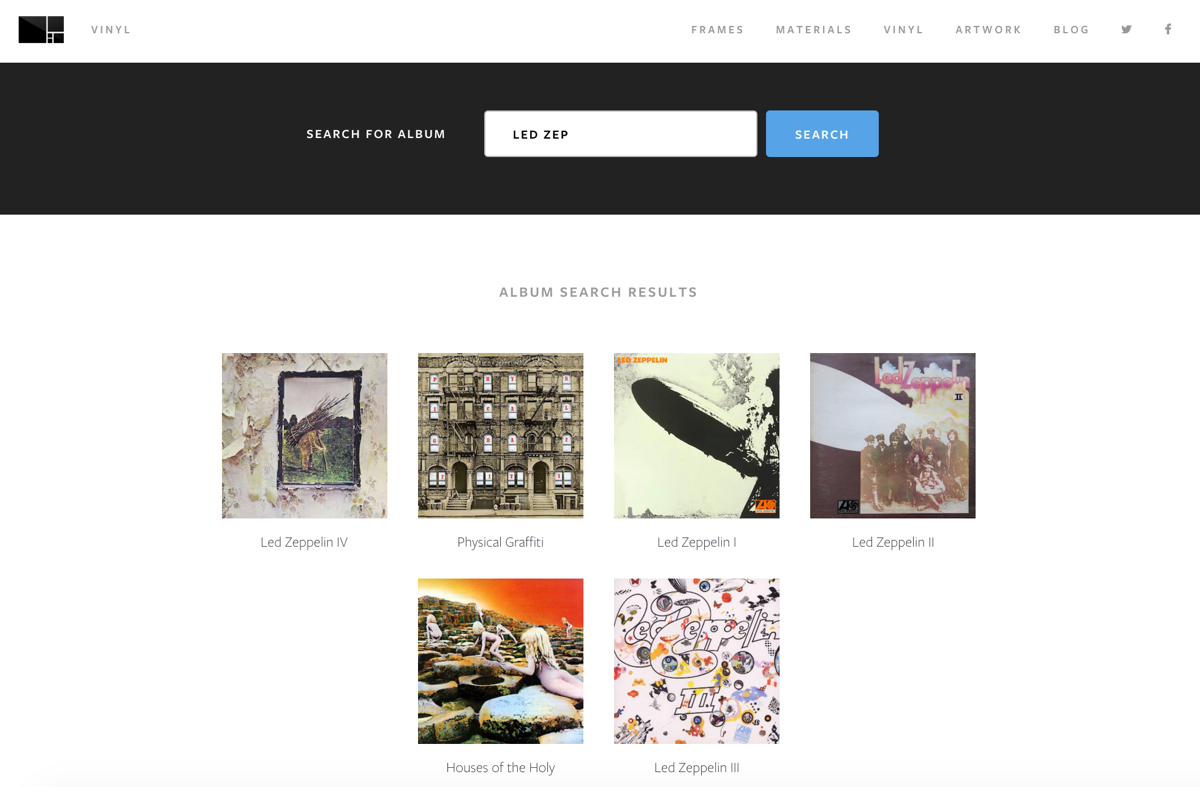
Task: Choose the Led Zeppelin I album cover
Action: (x=696, y=435)
